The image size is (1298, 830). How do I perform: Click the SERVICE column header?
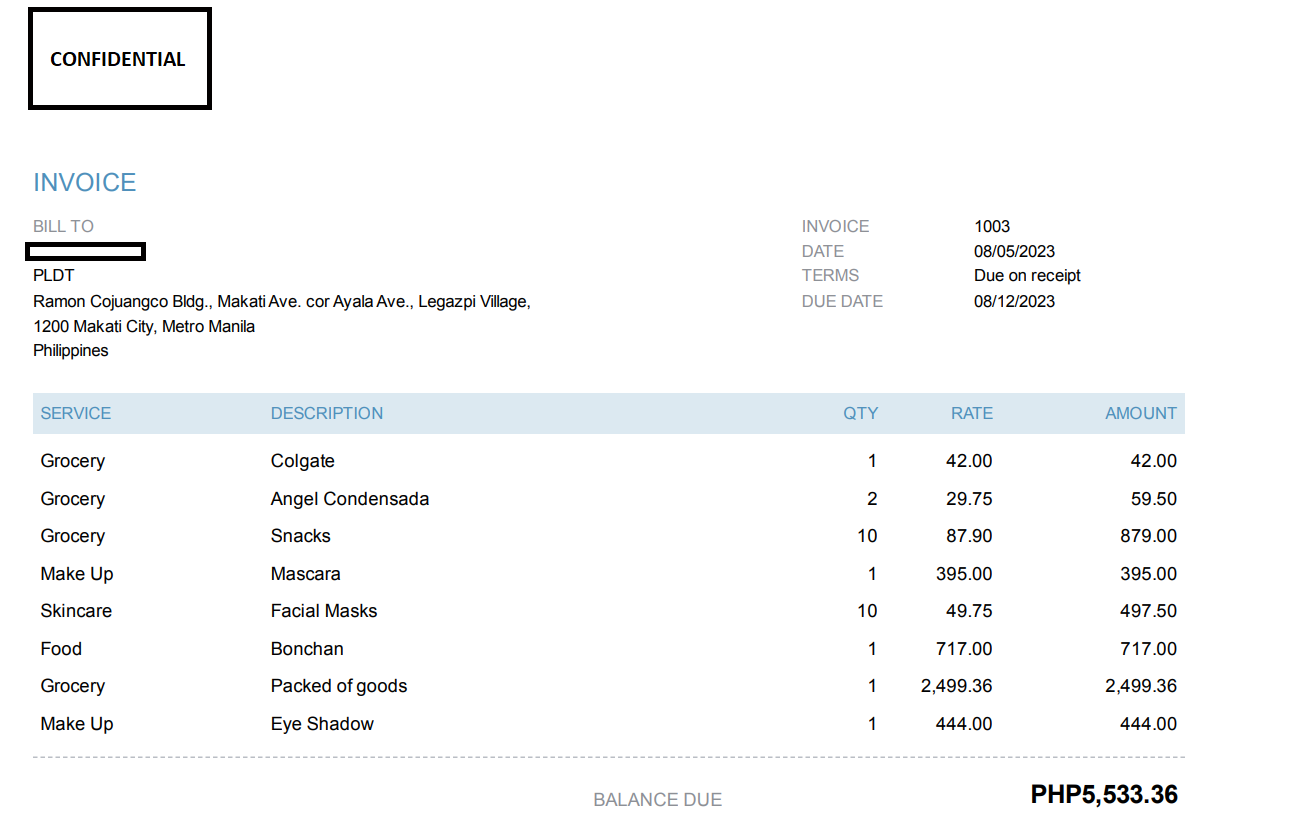pos(76,413)
